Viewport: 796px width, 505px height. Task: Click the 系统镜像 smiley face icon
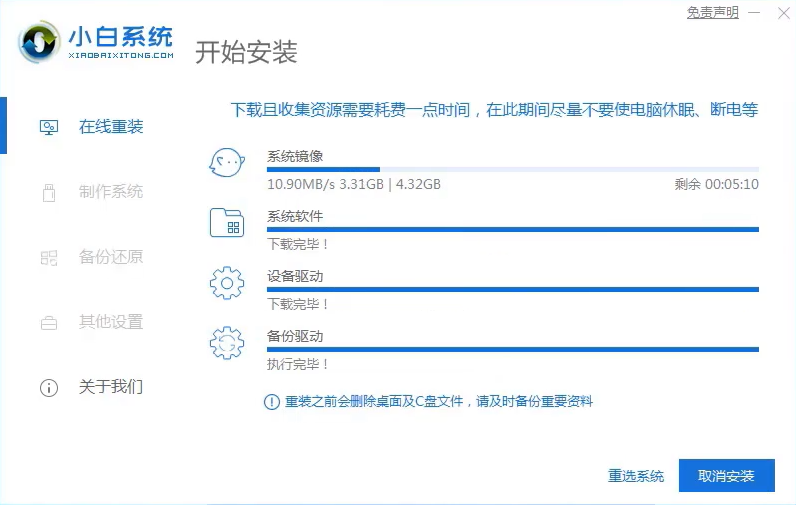click(226, 162)
